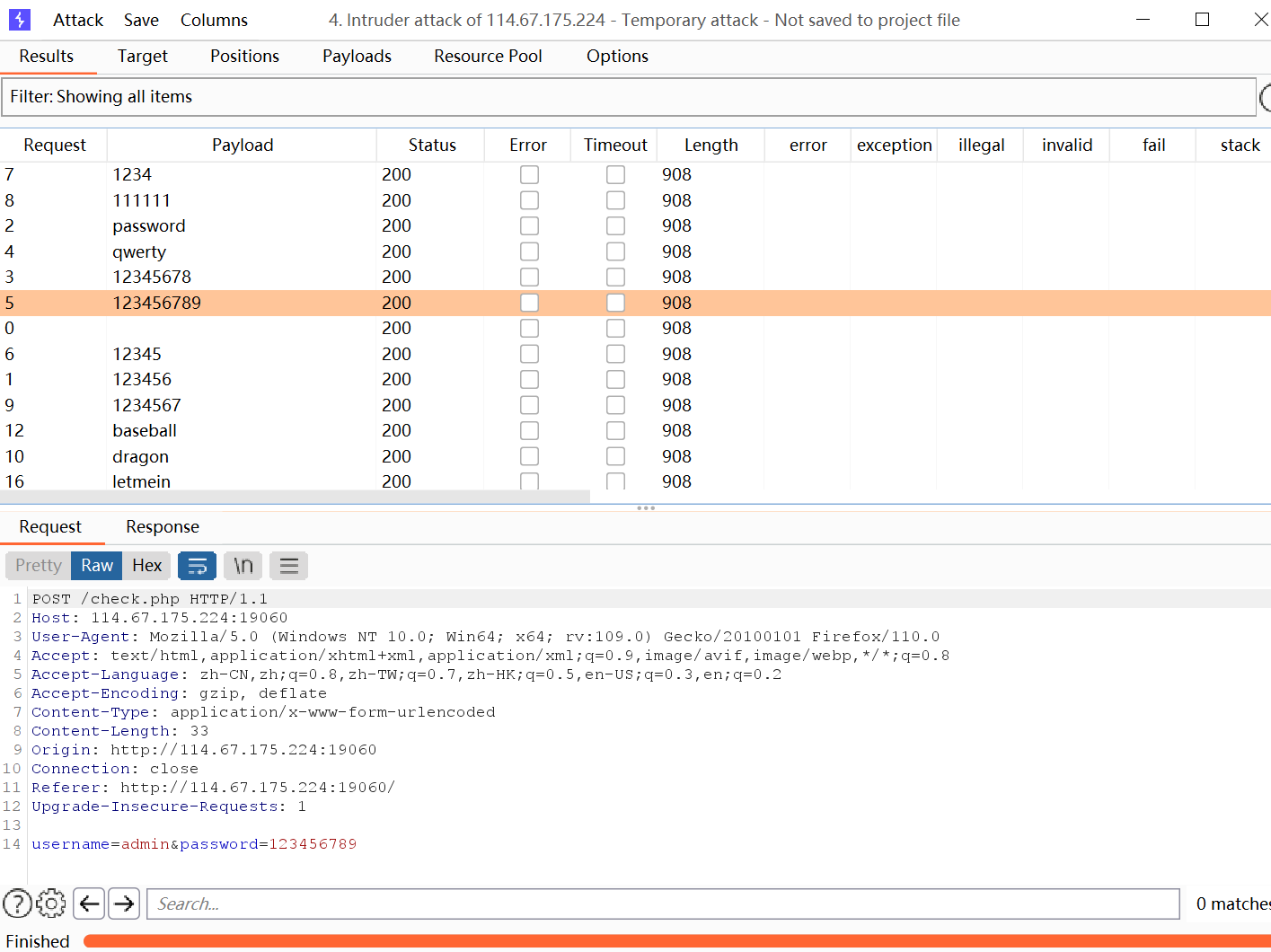Click the attack progress bar at Finished
Viewport: 1271px width, 952px height.
tap(676, 941)
